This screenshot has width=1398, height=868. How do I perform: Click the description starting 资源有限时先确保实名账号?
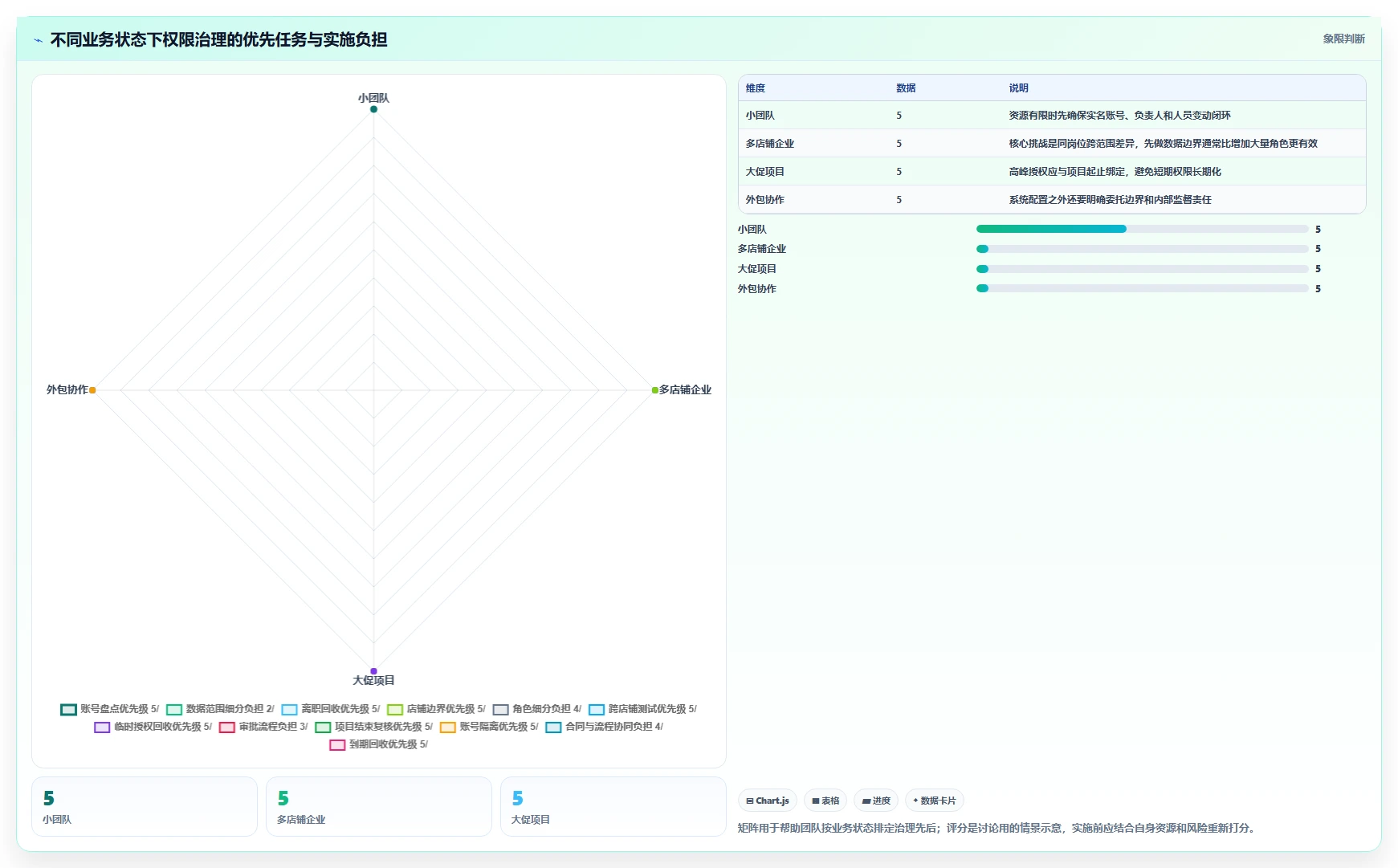(x=1119, y=116)
